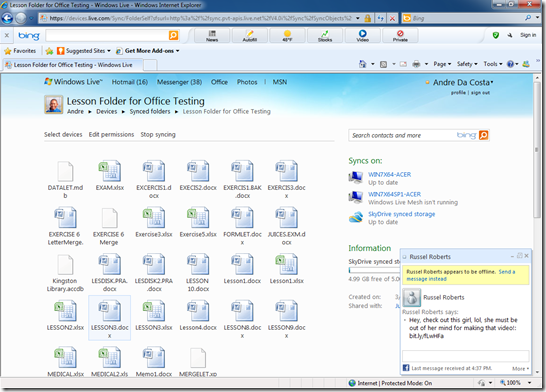Click the Bing toolbar Private icon

click(x=400, y=36)
